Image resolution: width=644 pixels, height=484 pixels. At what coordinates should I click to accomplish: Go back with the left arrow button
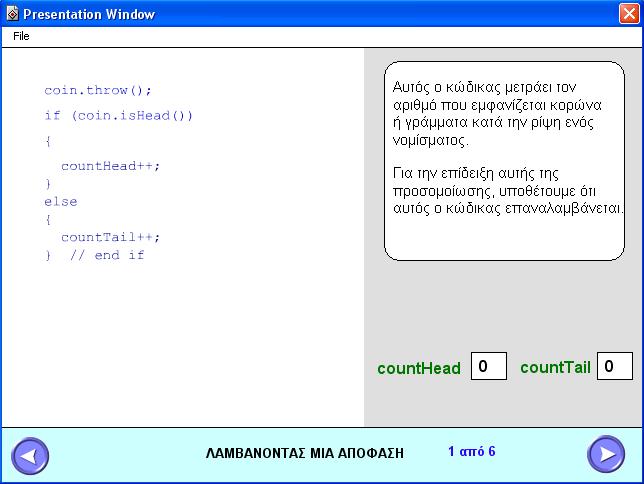30,456
